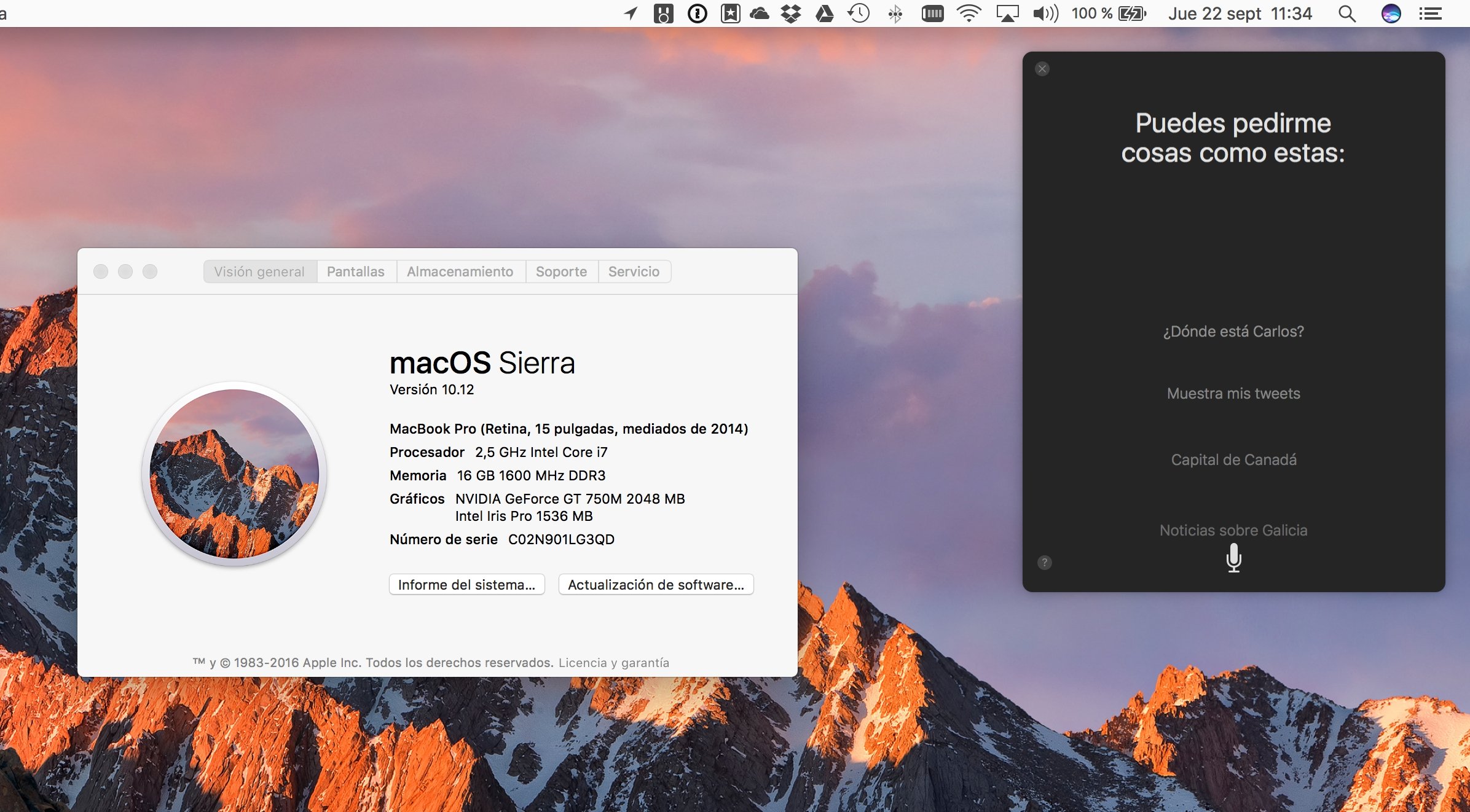Click the Versión 10.12 text
The width and height of the screenshot is (1470, 812).
[432, 389]
